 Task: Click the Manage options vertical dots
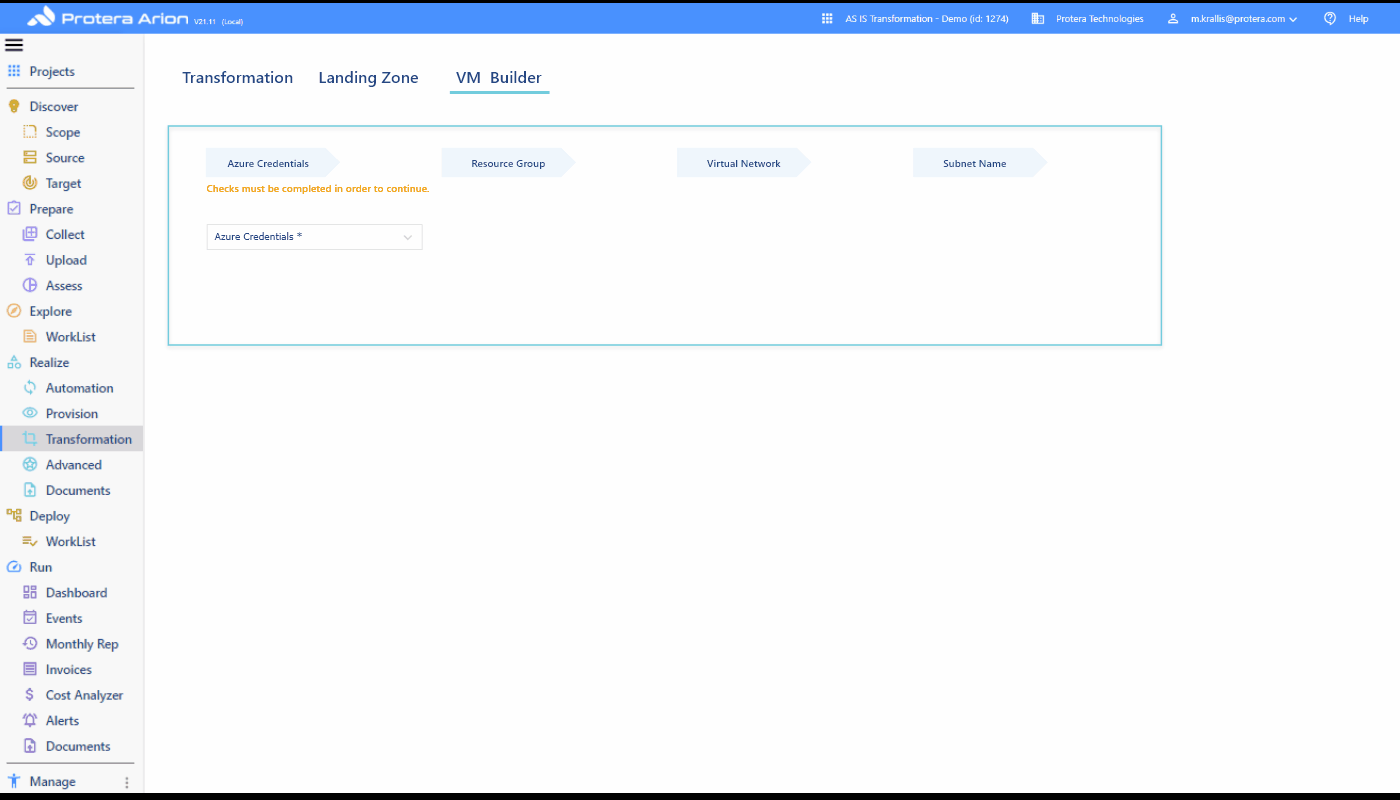tap(126, 782)
